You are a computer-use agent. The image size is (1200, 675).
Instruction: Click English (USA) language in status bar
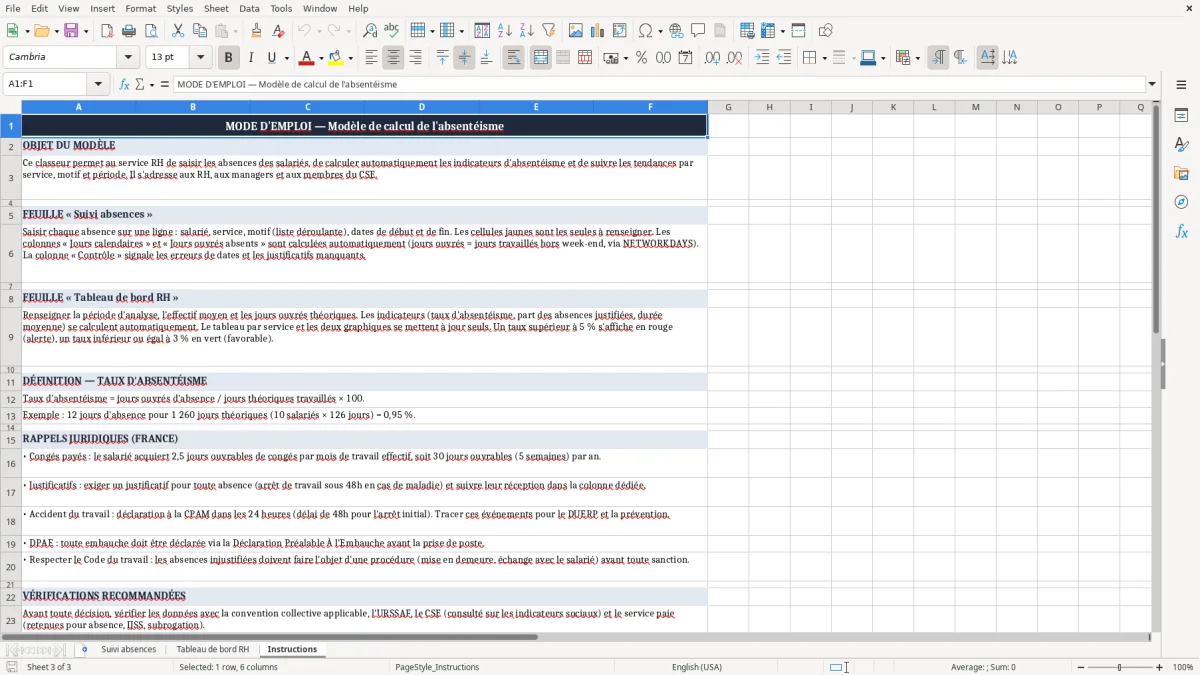click(x=697, y=667)
